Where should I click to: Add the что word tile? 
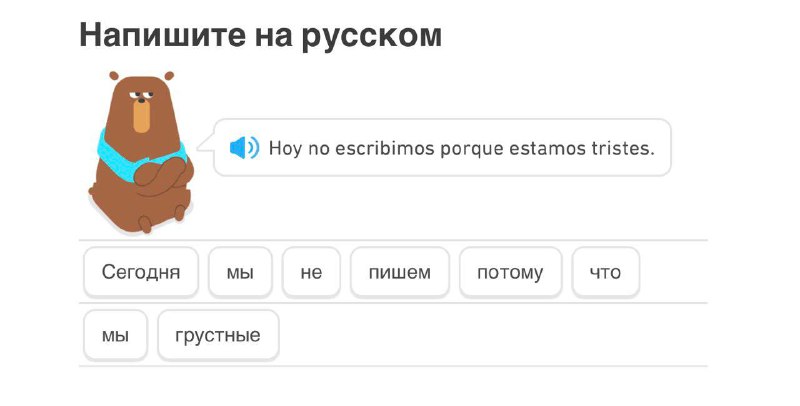click(x=606, y=272)
